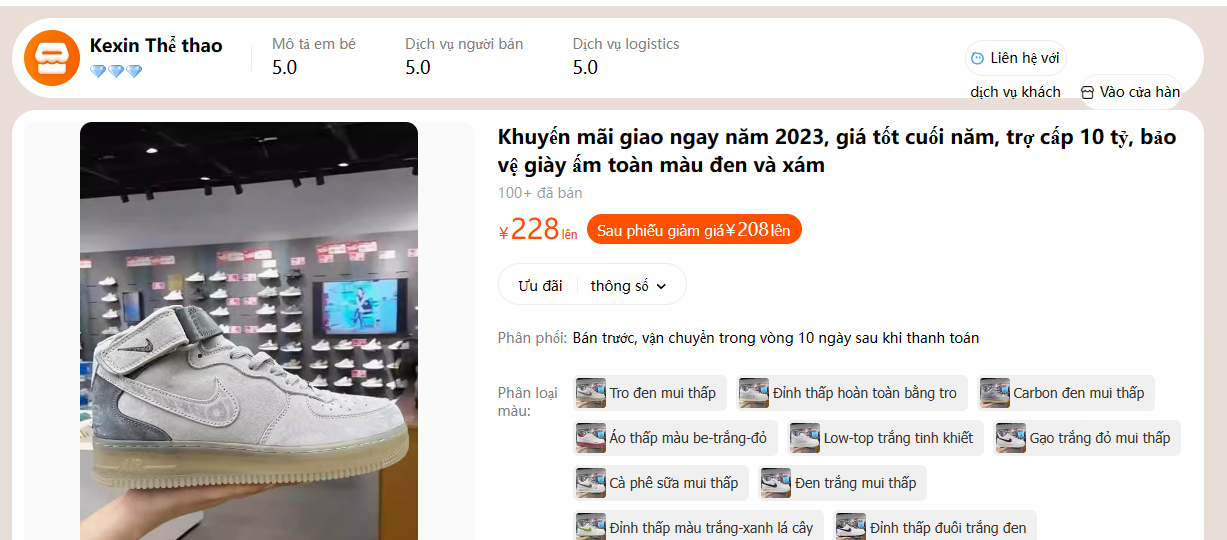Image resolution: width=1227 pixels, height=540 pixels.
Task: Click the Dịch vụ logistics 5.0 rating
Action: click(626, 56)
